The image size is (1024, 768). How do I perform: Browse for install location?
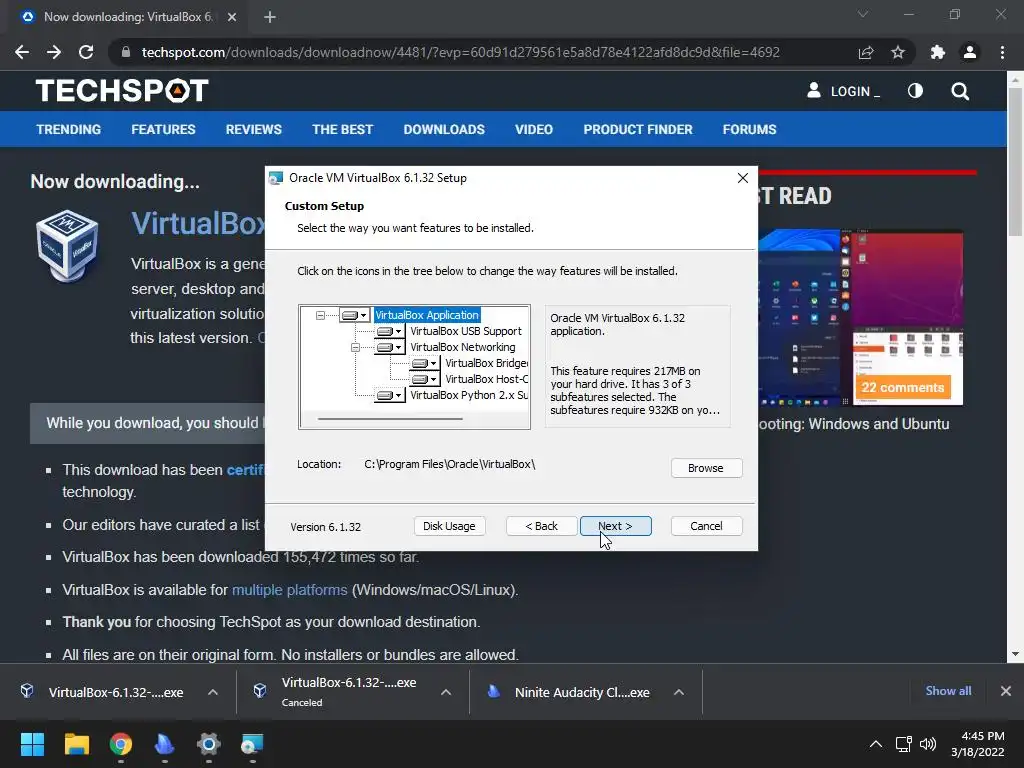706,468
